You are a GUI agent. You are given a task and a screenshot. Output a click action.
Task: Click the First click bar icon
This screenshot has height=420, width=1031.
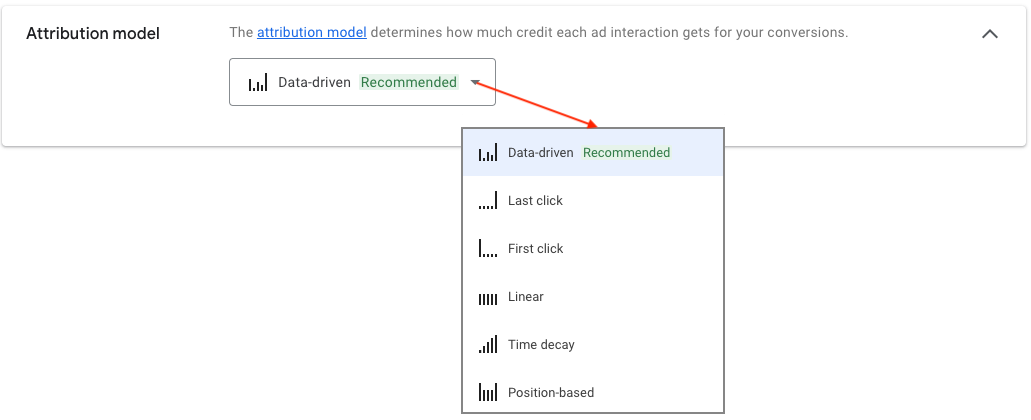[x=488, y=248]
